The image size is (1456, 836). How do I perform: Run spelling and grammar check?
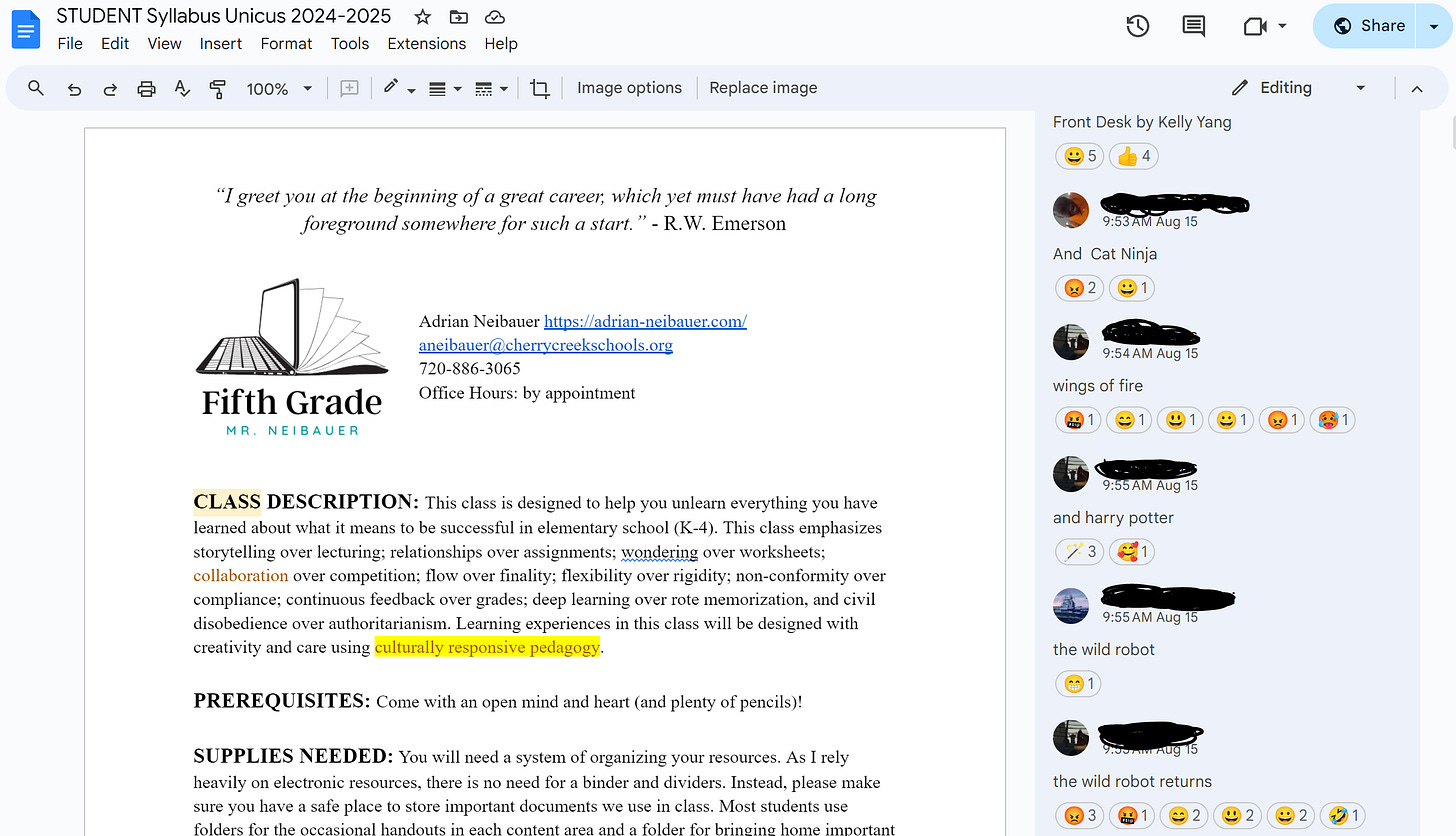182,88
